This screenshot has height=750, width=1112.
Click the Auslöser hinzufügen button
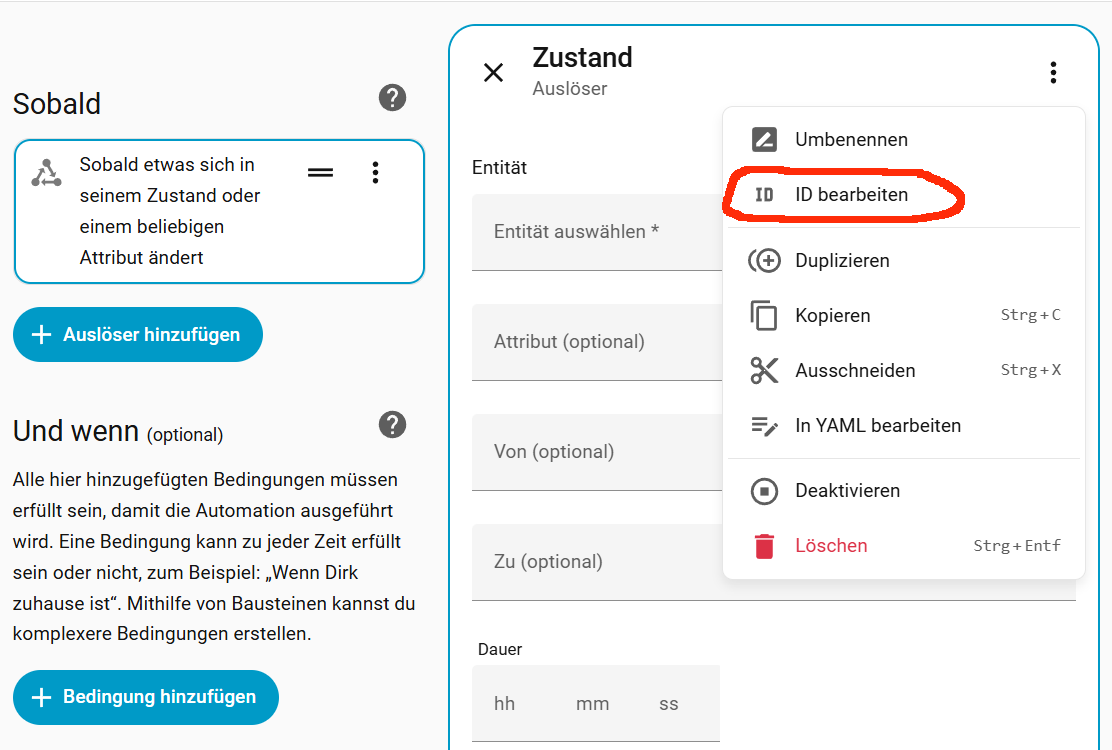tap(138, 335)
